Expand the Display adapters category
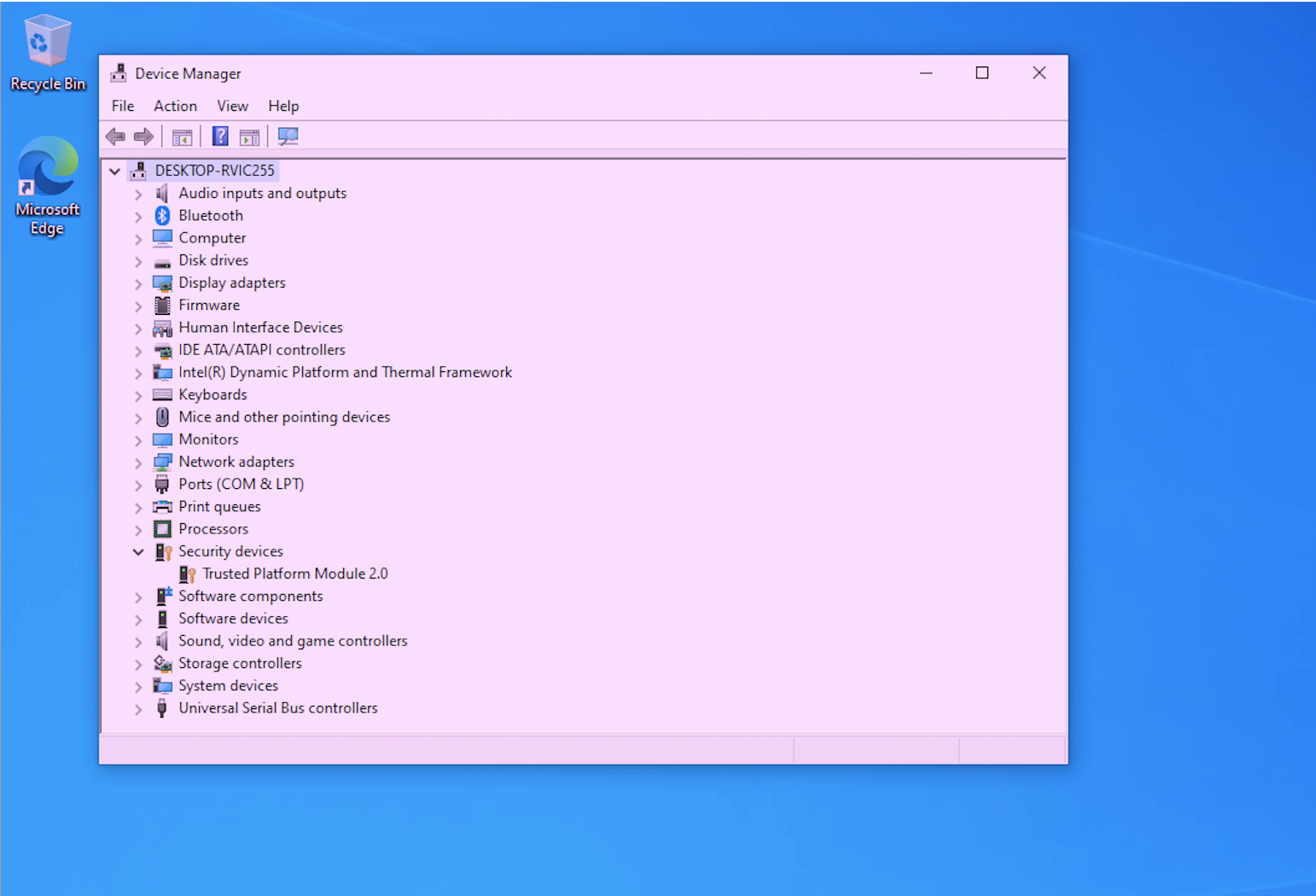Screen dimensions: 1316x896 (138, 283)
